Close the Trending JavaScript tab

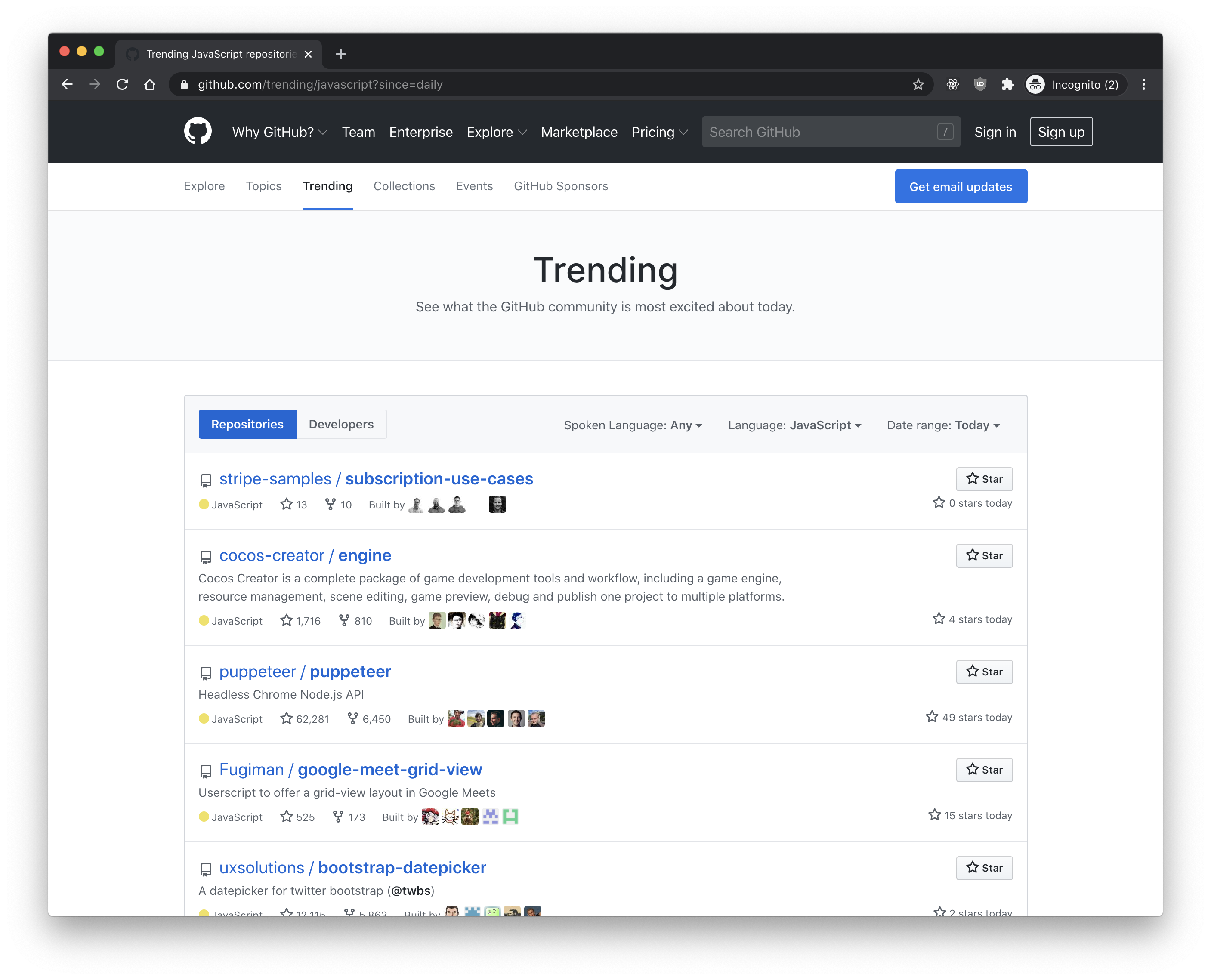point(308,54)
